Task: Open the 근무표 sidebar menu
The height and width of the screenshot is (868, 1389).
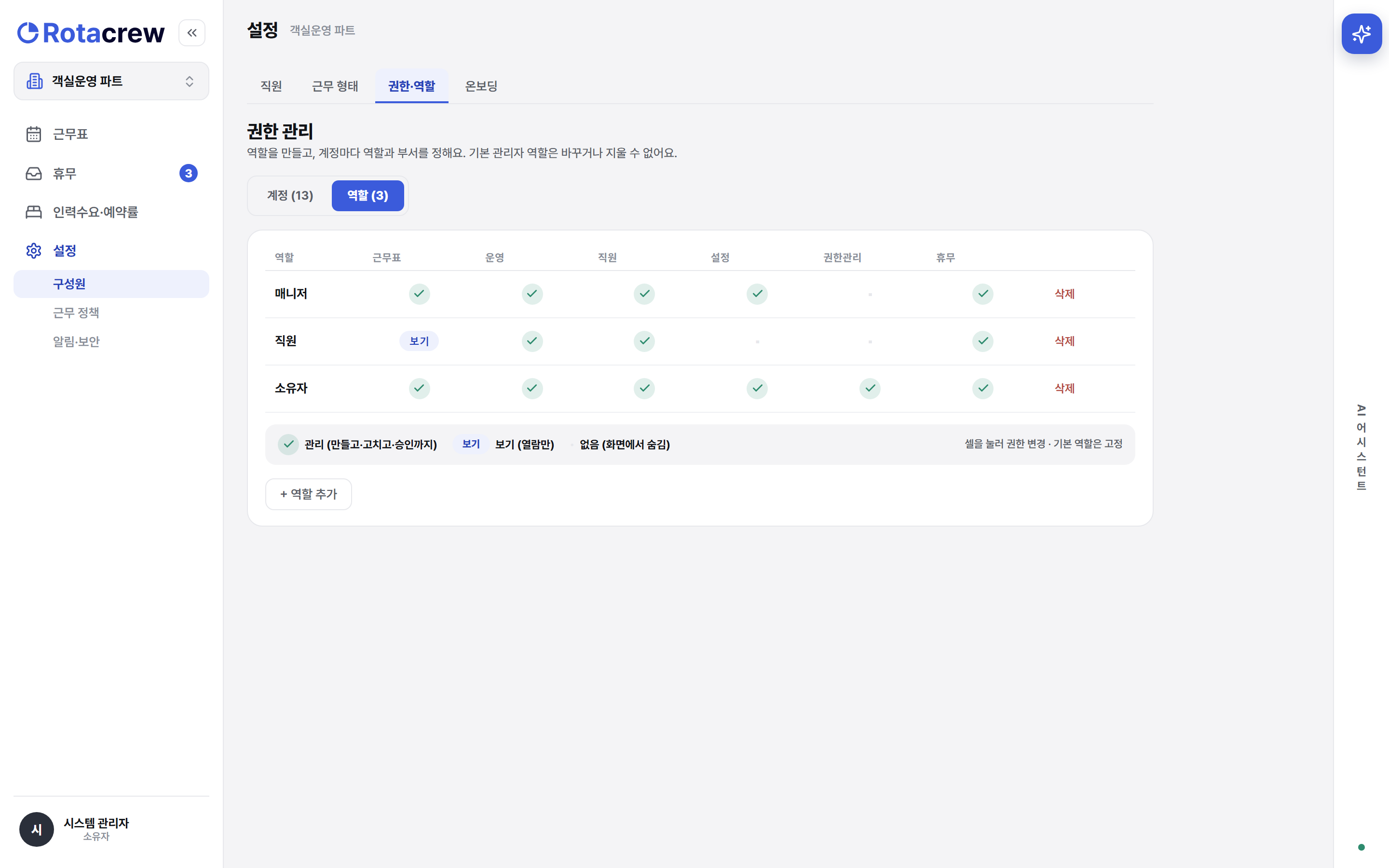Action: pyautogui.click(x=111, y=134)
